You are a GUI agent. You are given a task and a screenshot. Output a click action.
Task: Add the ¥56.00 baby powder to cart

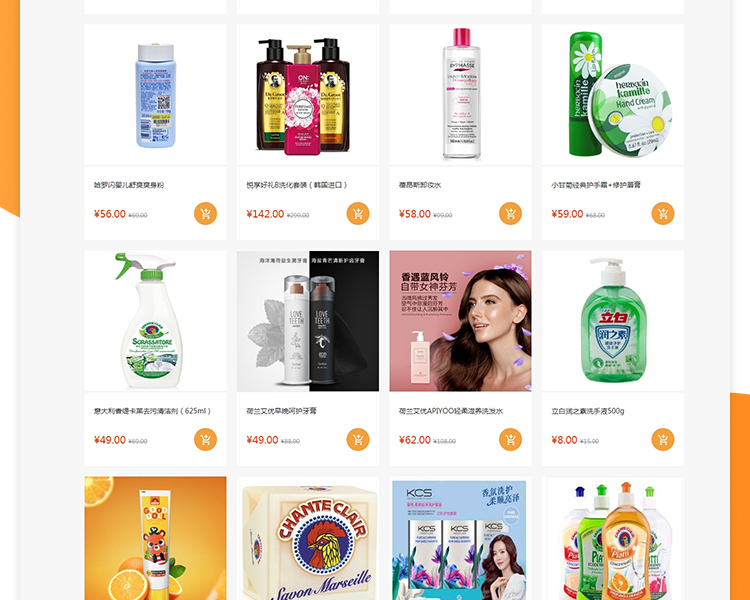205,213
